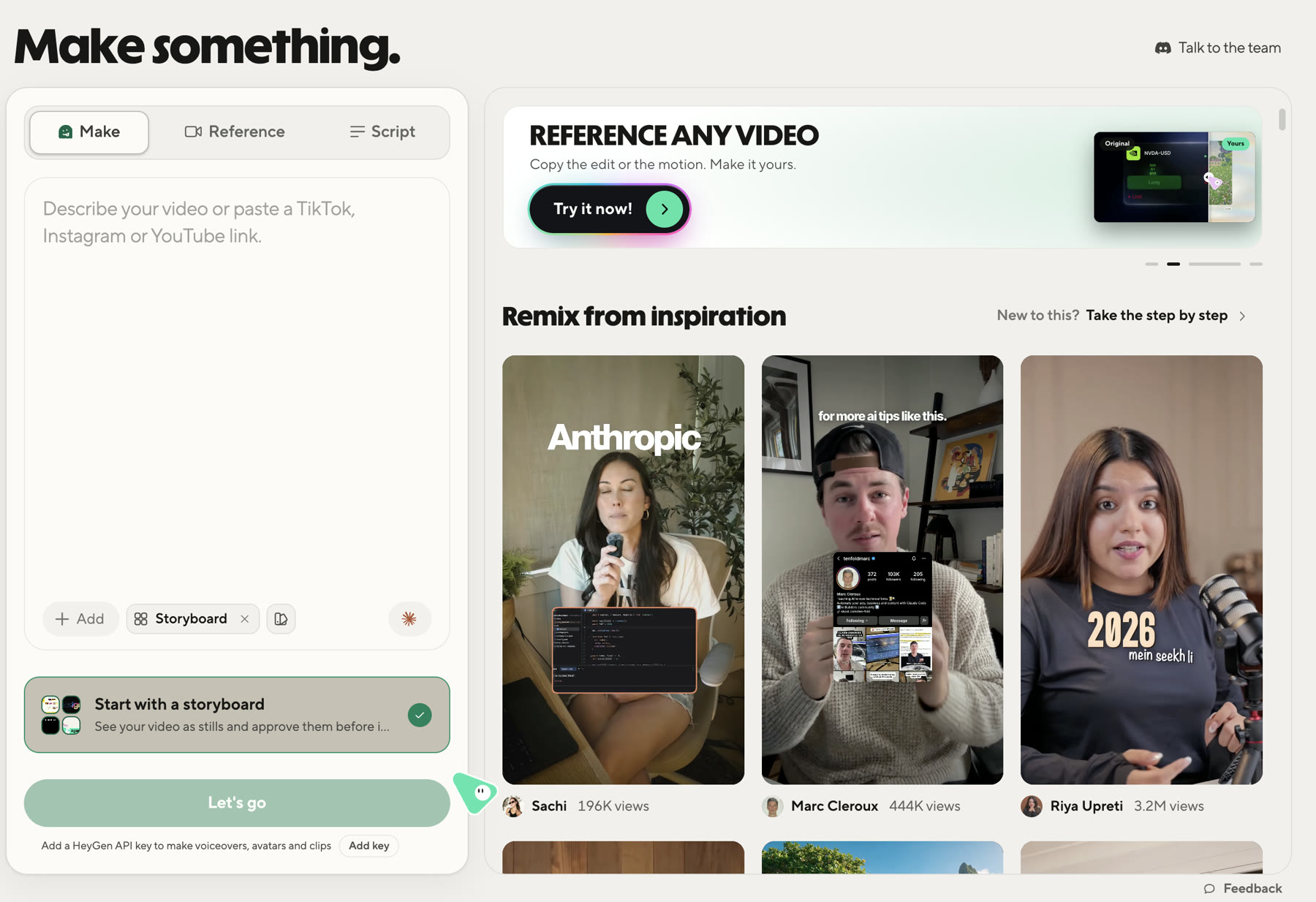The image size is (1316, 902).
Task: Switch to the Make tab
Action: (x=89, y=132)
